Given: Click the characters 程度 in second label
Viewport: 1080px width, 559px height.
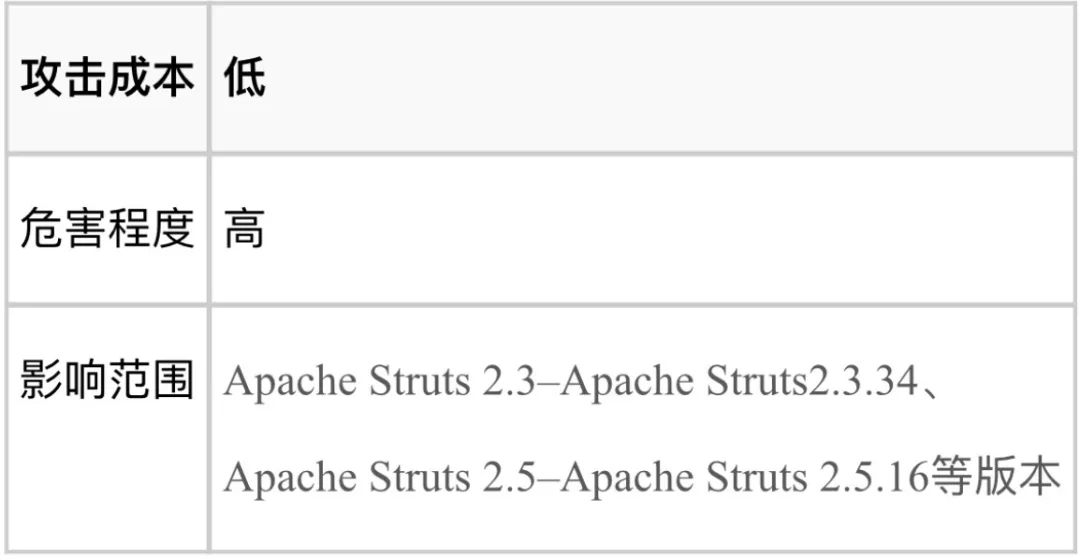Looking at the screenshot, I should (x=150, y=229).
